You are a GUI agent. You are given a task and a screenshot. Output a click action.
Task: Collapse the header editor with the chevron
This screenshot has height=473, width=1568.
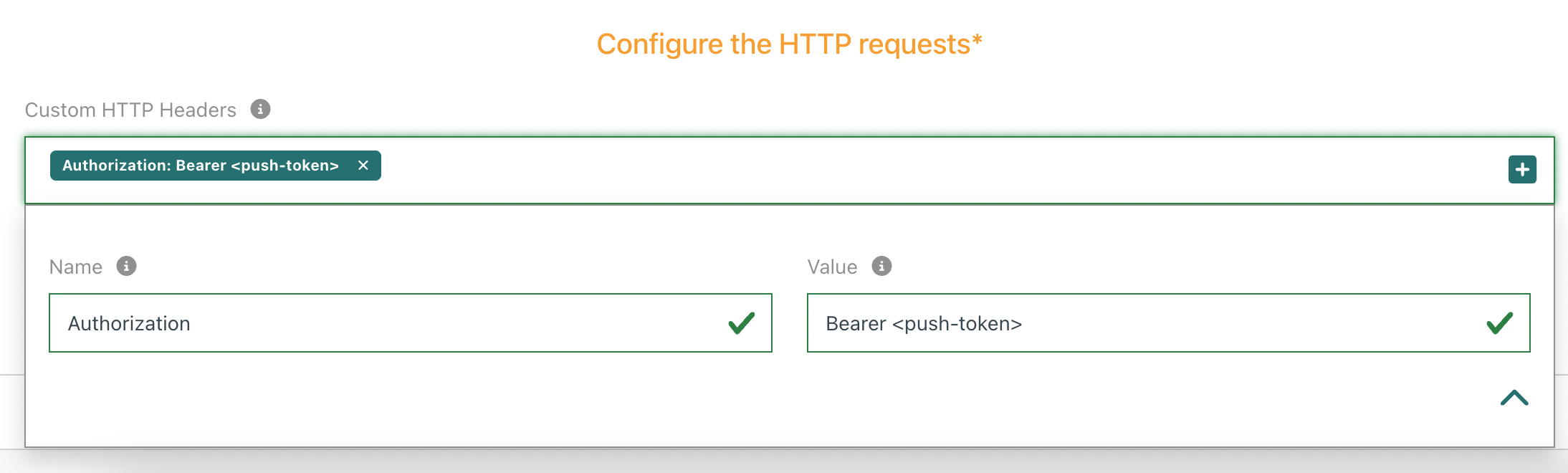coord(1514,398)
